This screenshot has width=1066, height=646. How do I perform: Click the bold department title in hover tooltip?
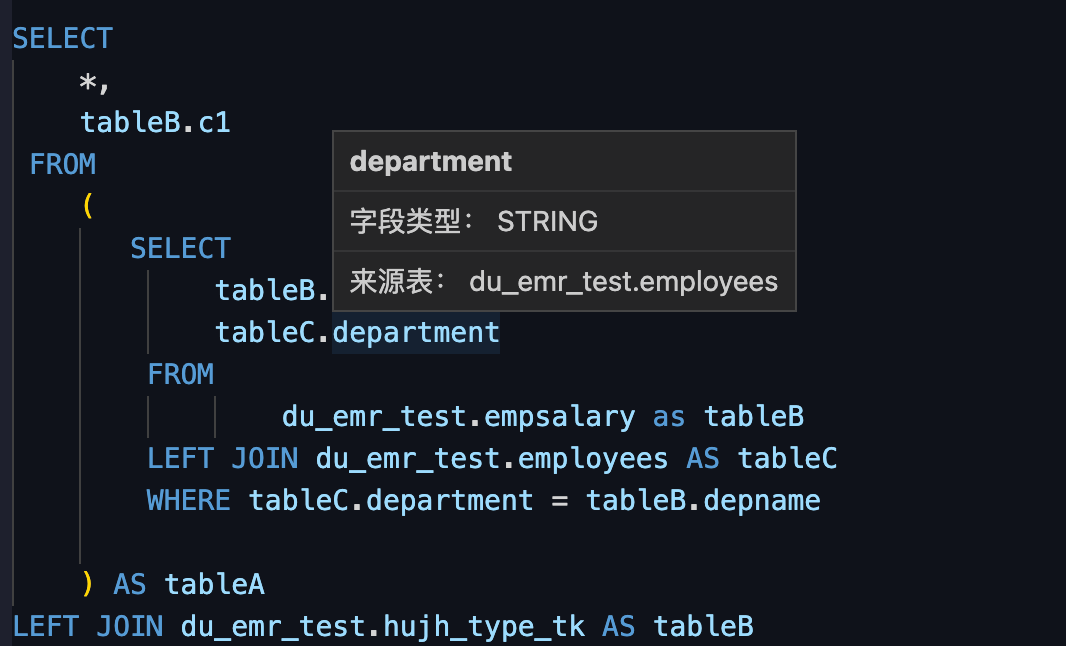click(x=431, y=162)
